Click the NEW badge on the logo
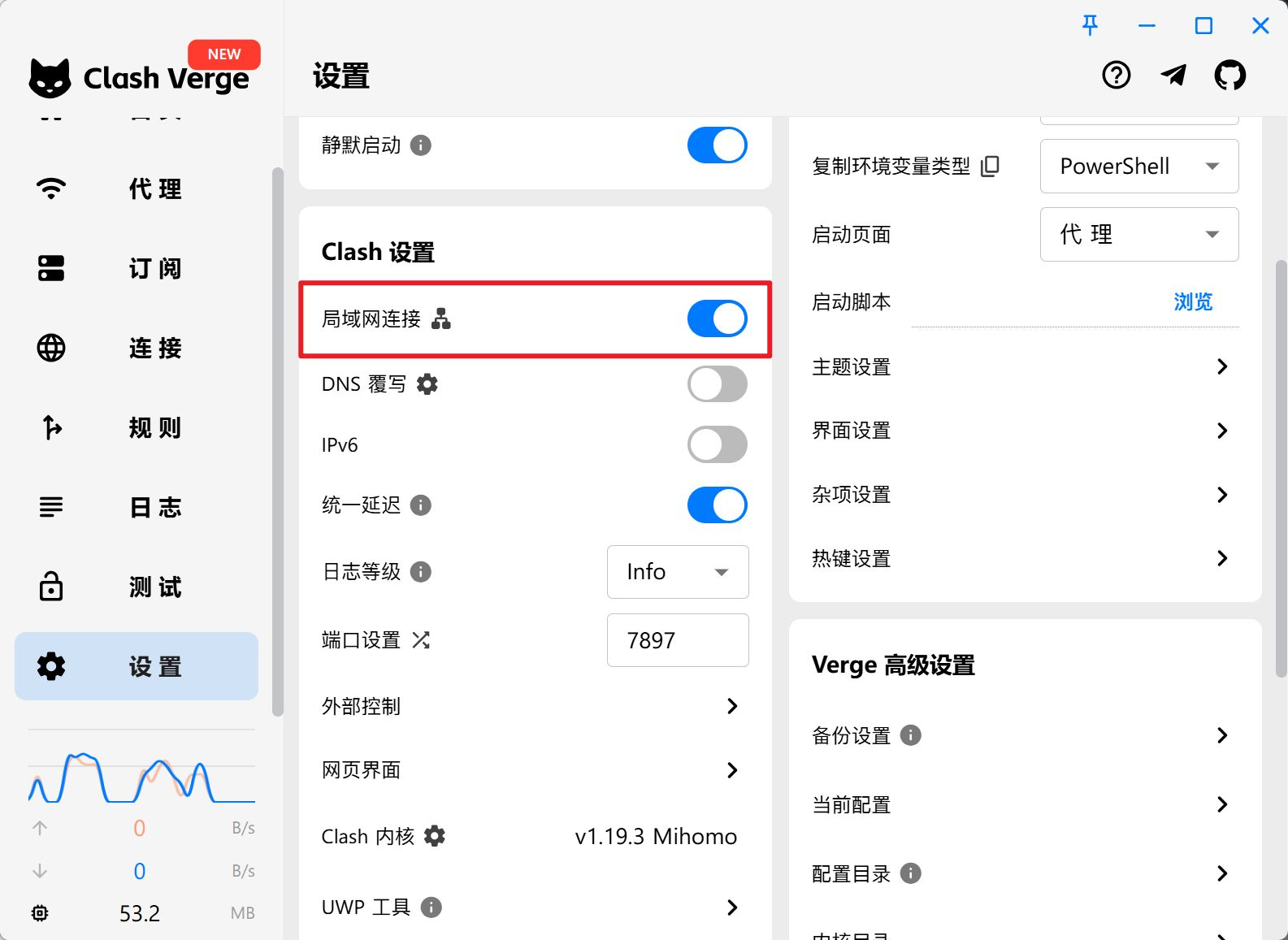This screenshot has width=1288, height=940. 224,54
